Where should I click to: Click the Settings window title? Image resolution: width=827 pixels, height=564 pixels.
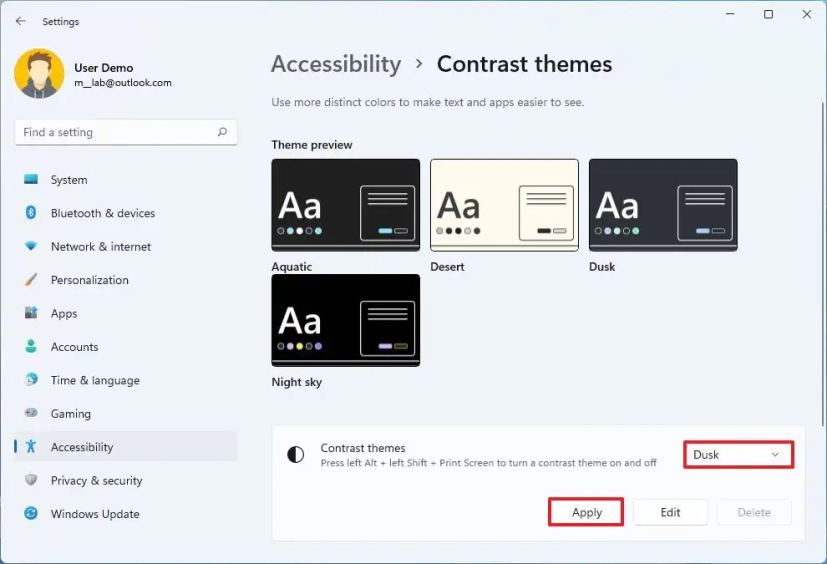click(x=61, y=21)
